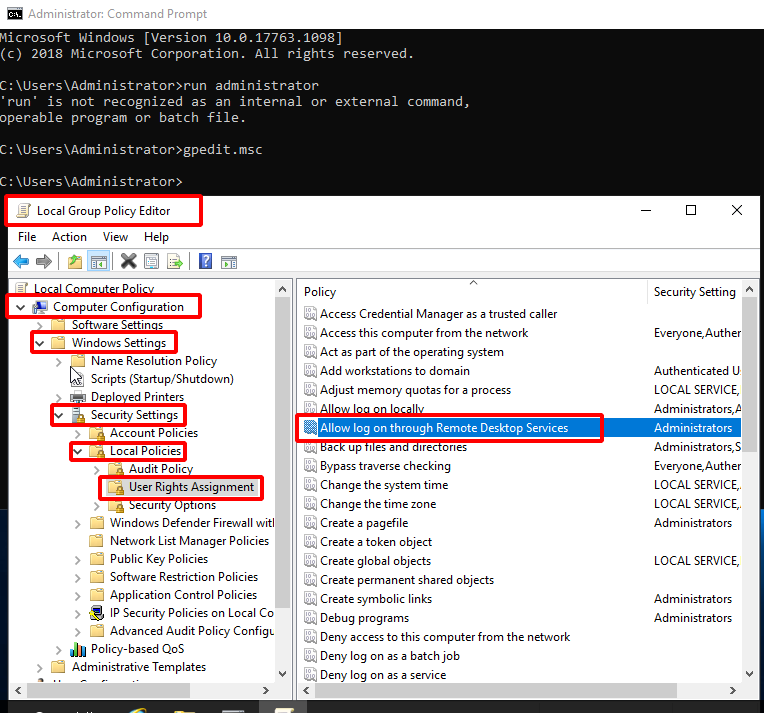Click the Scripts (Startup/Shutdown) icon
The height and width of the screenshot is (713, 764).
point(78,379)
